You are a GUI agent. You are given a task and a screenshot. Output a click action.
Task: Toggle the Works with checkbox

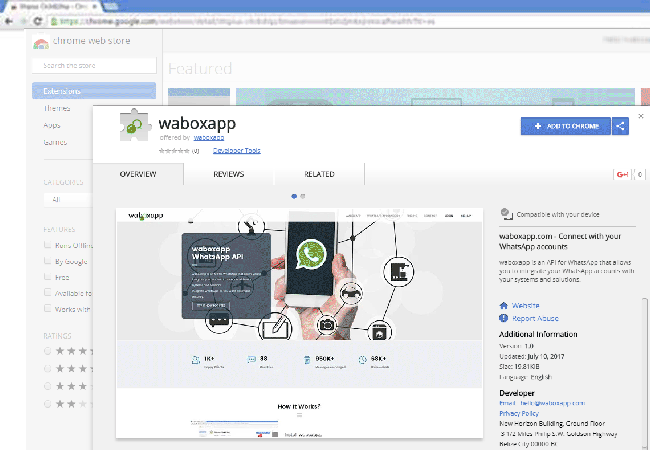(48, 308)
